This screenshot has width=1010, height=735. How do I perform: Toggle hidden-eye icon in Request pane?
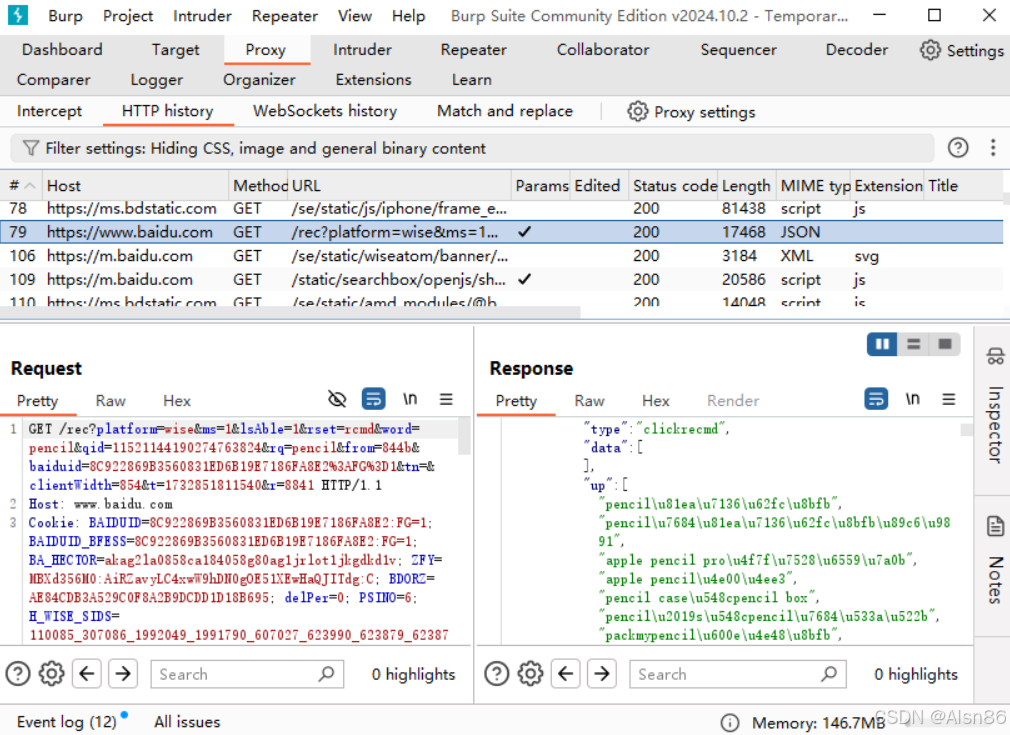(337, 399)
